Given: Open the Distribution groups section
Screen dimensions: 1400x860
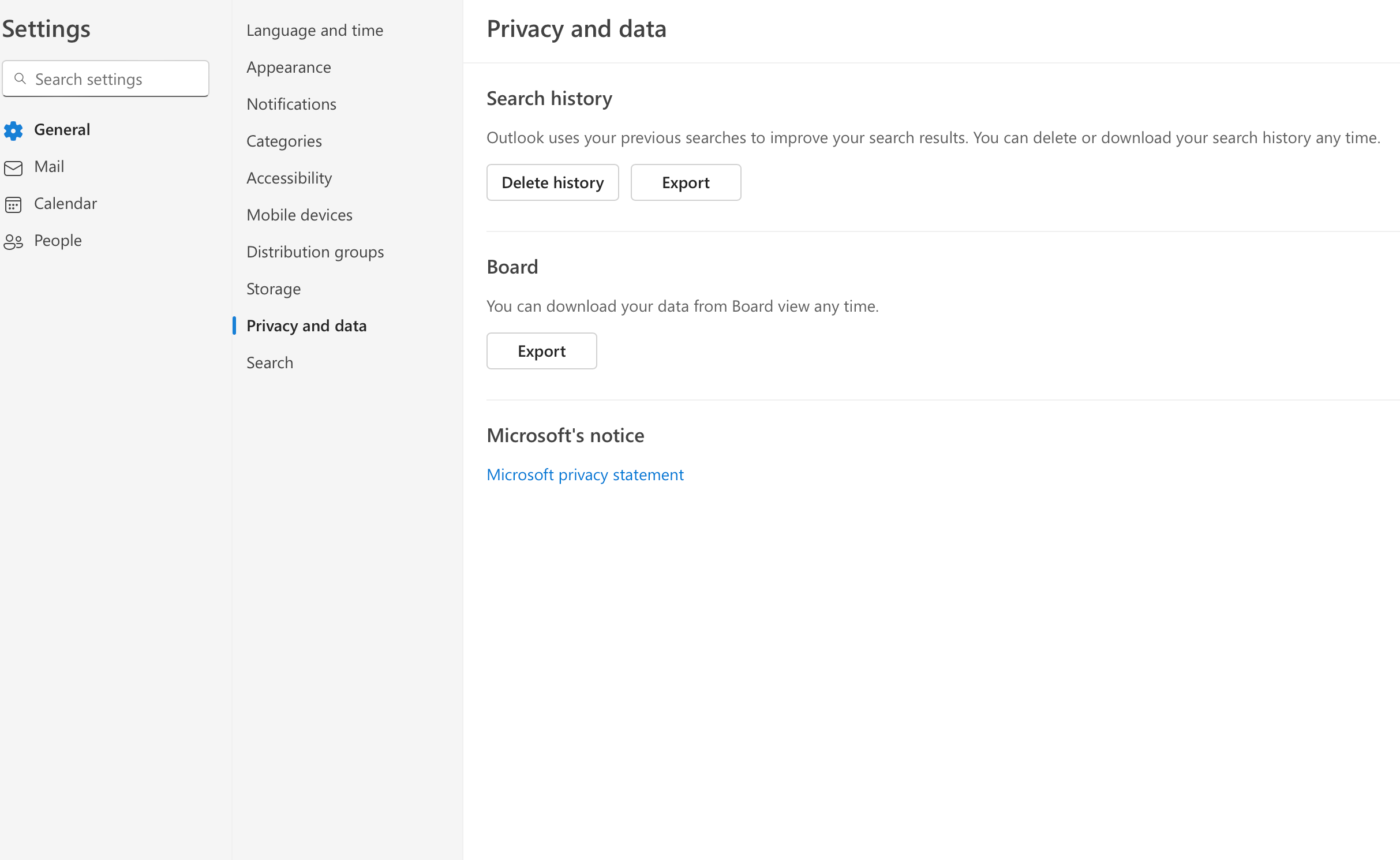Looking at the screenshot, I should [315, 252].
